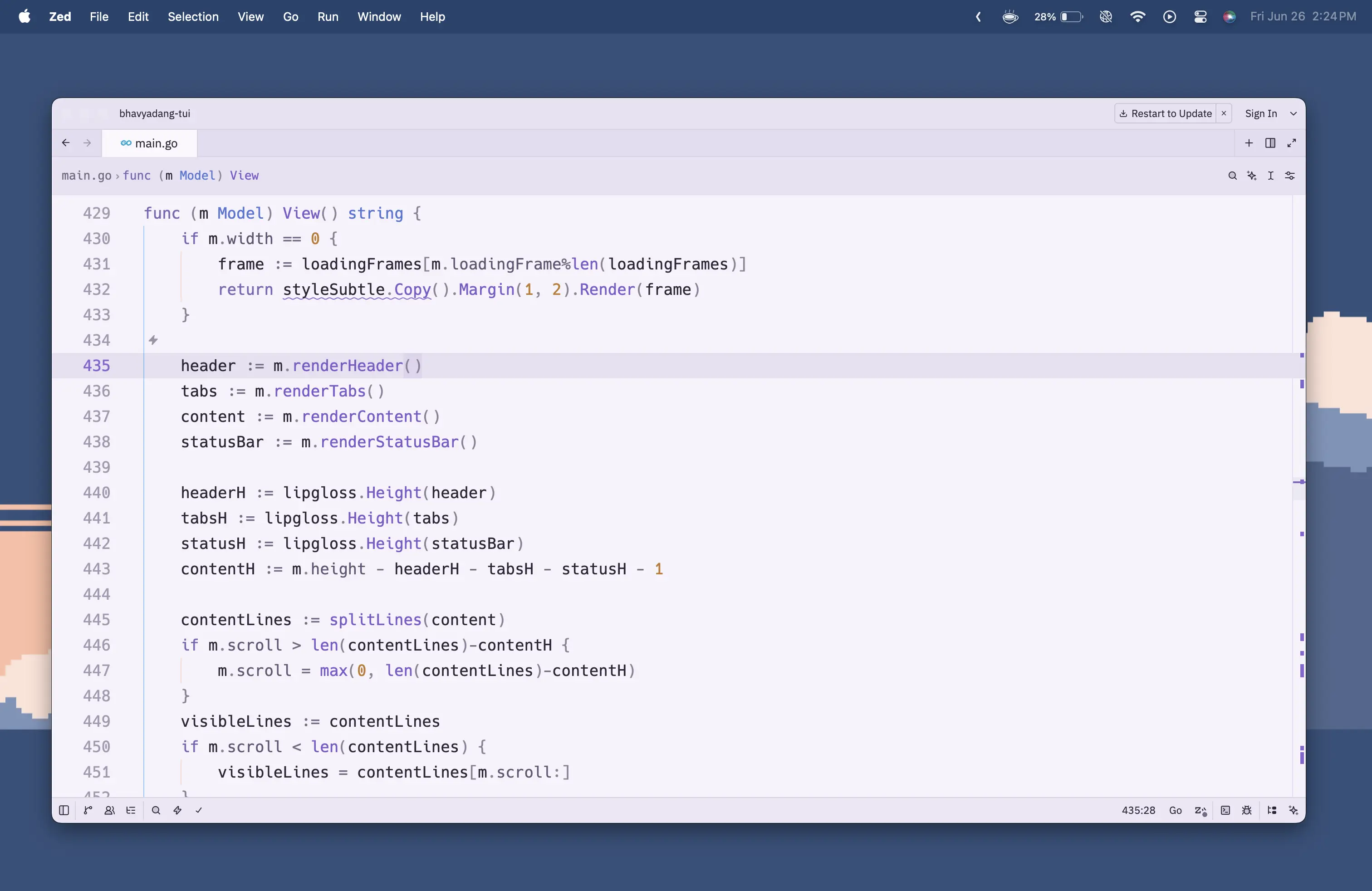Click the status bar diagnostics checkmark
The image size is (1372, 891).
click(x=199, y=810)
